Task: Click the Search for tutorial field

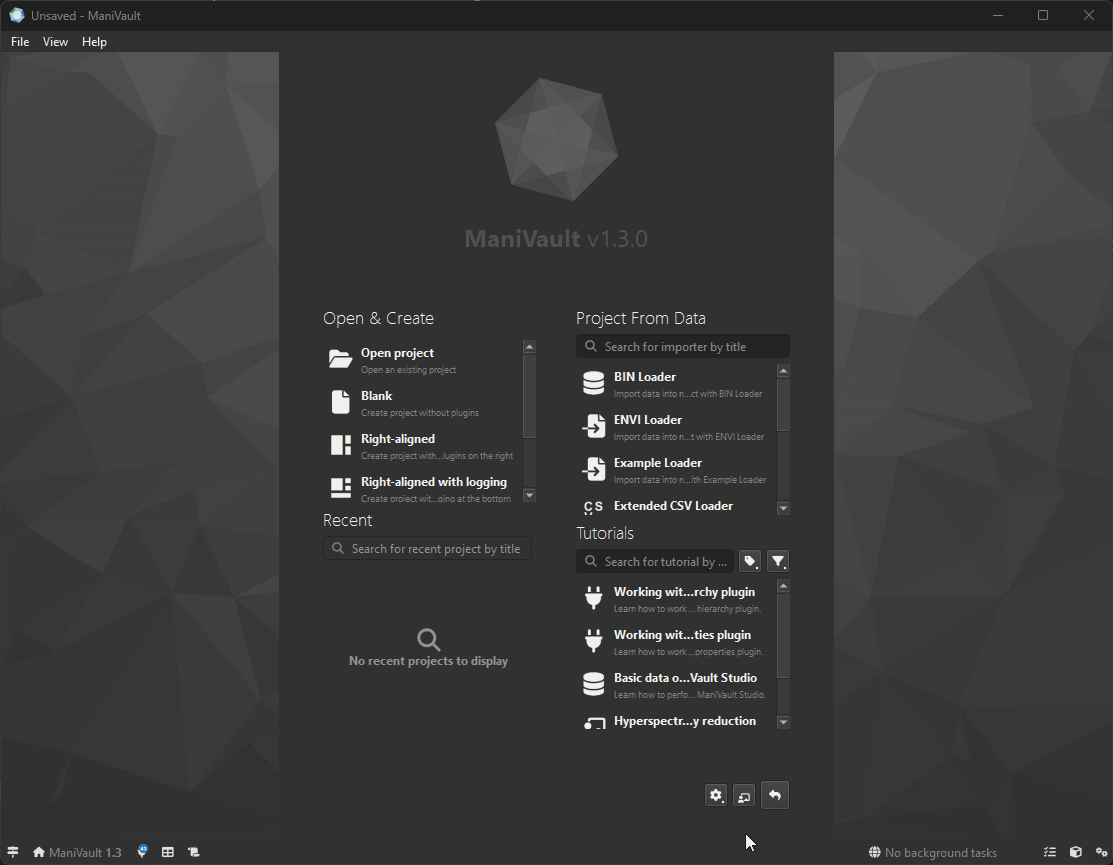Action: point(654,561)
